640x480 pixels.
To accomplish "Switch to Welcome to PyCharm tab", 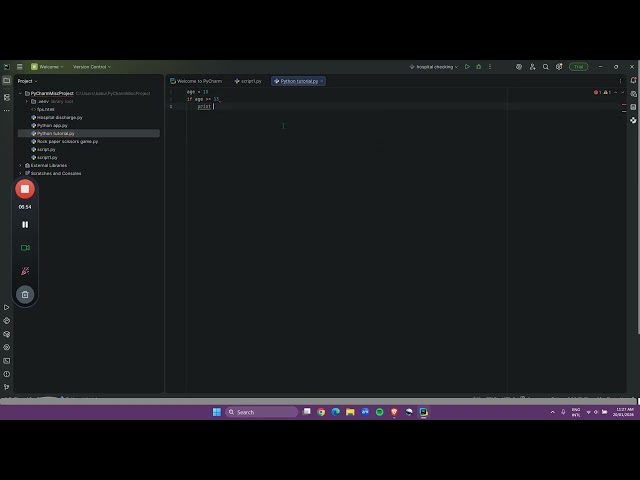I will coord(196,81).
